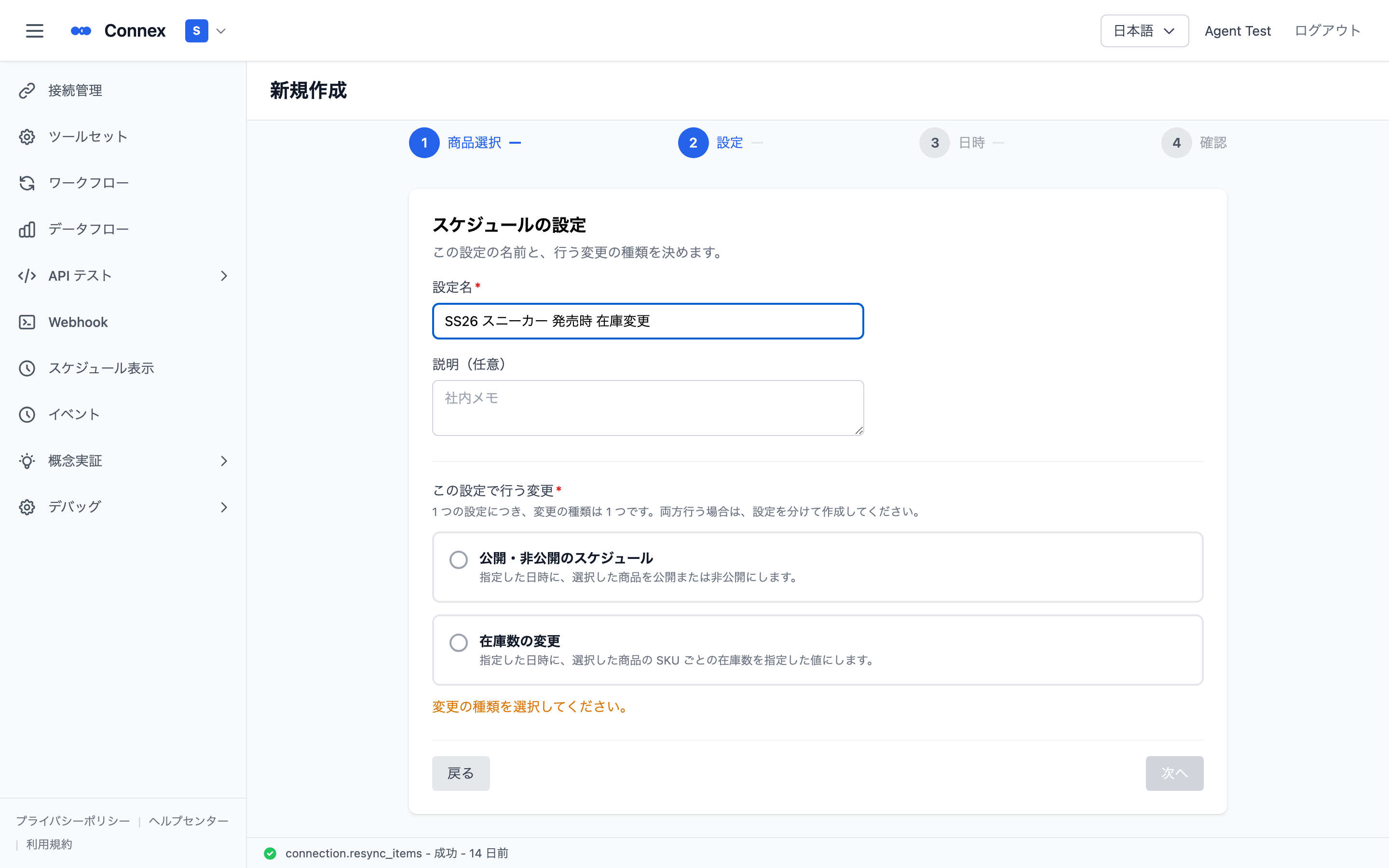Click the green success check status icon

coord(270,853)
